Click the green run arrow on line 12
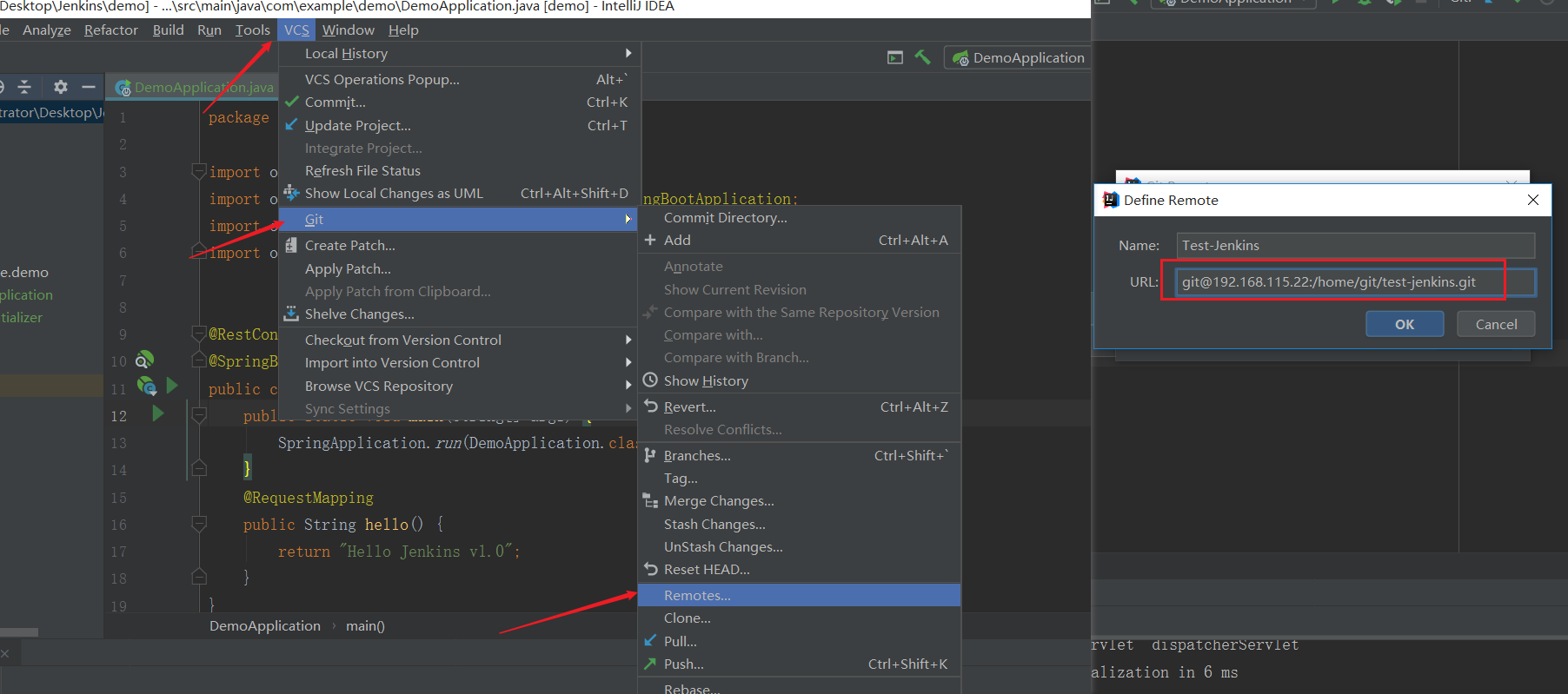Screen dimensions: 1568x694 tap(158, 413)
